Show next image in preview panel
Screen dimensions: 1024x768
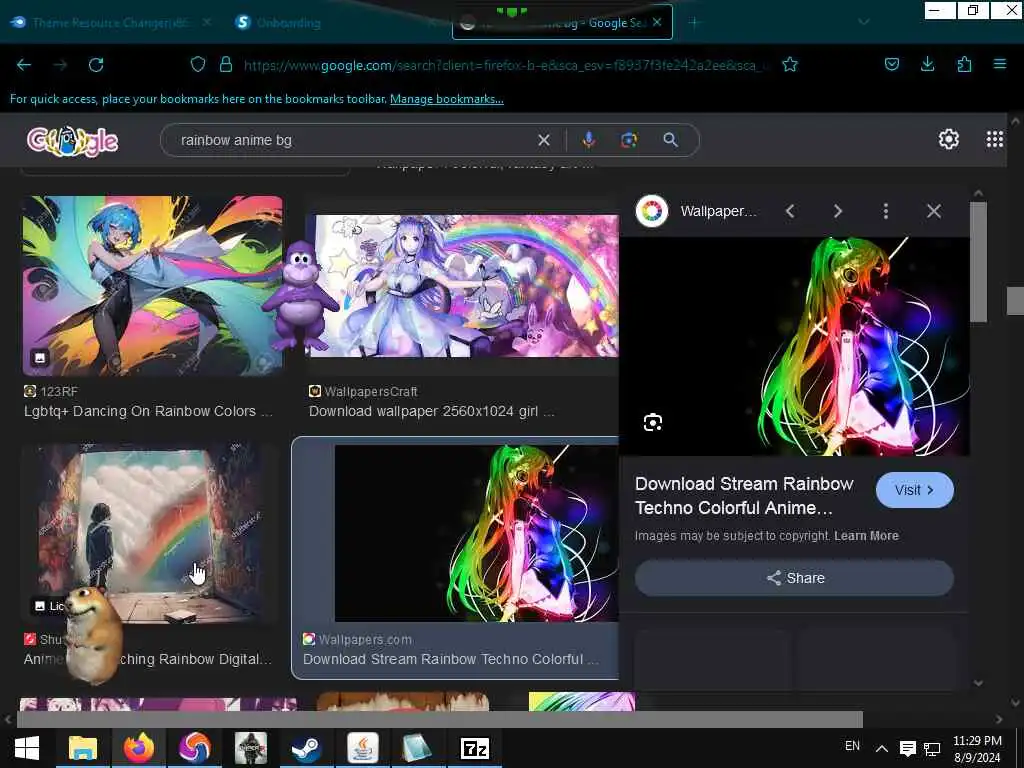838,211
